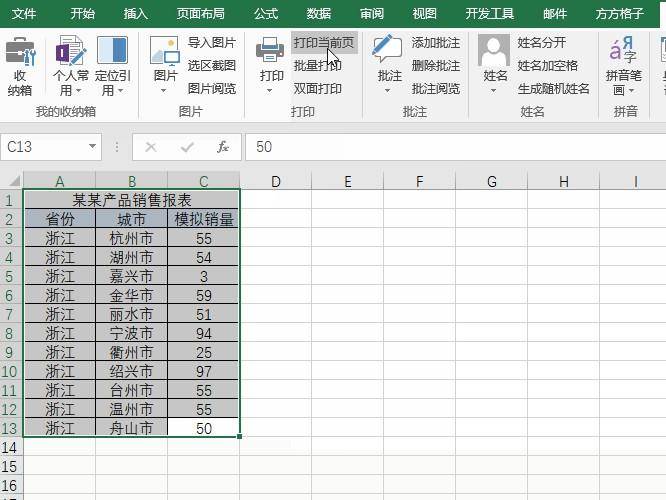The height and width of the screenshot is (500, 666).
Task: Select the 杭州市 cell
Action: pyautogui.click(x=132, y=238)
